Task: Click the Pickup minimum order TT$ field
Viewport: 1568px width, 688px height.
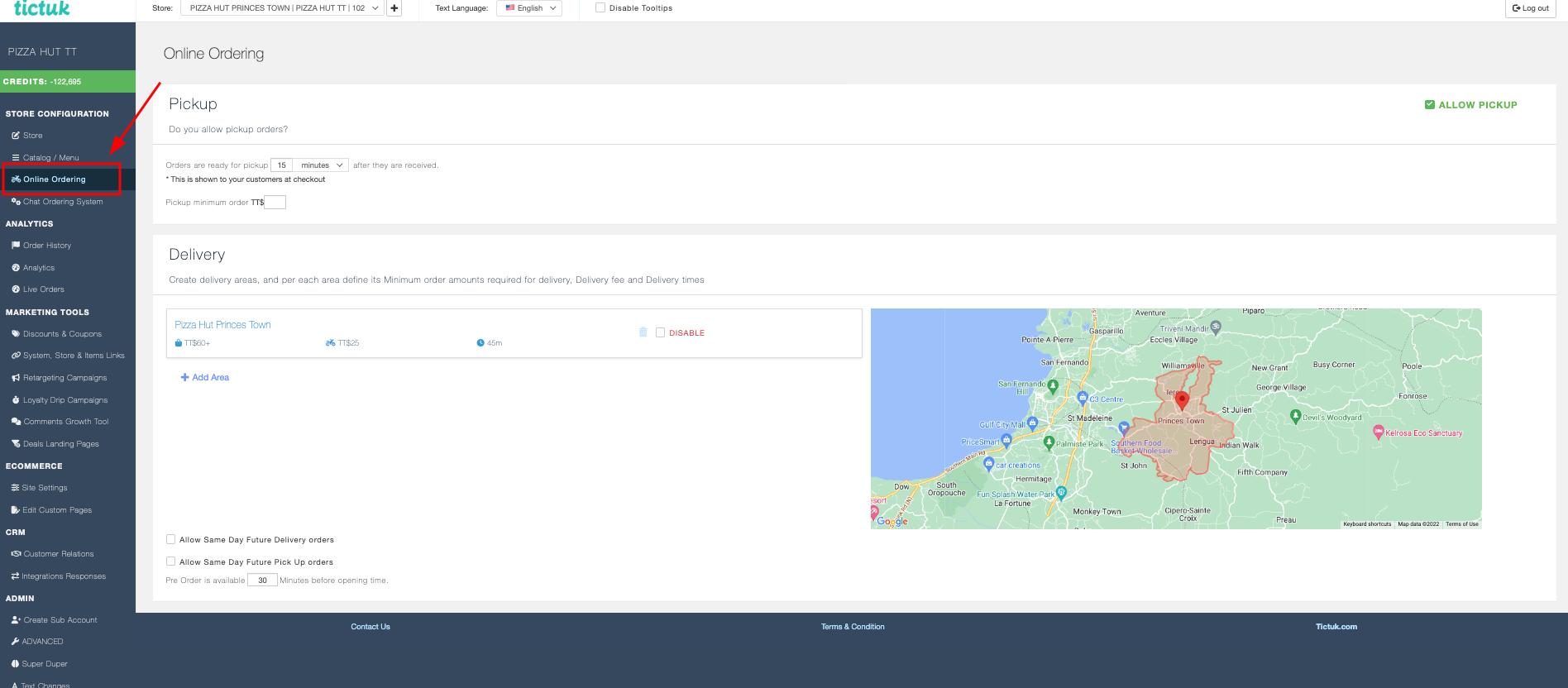Action: tap(275, 203)
